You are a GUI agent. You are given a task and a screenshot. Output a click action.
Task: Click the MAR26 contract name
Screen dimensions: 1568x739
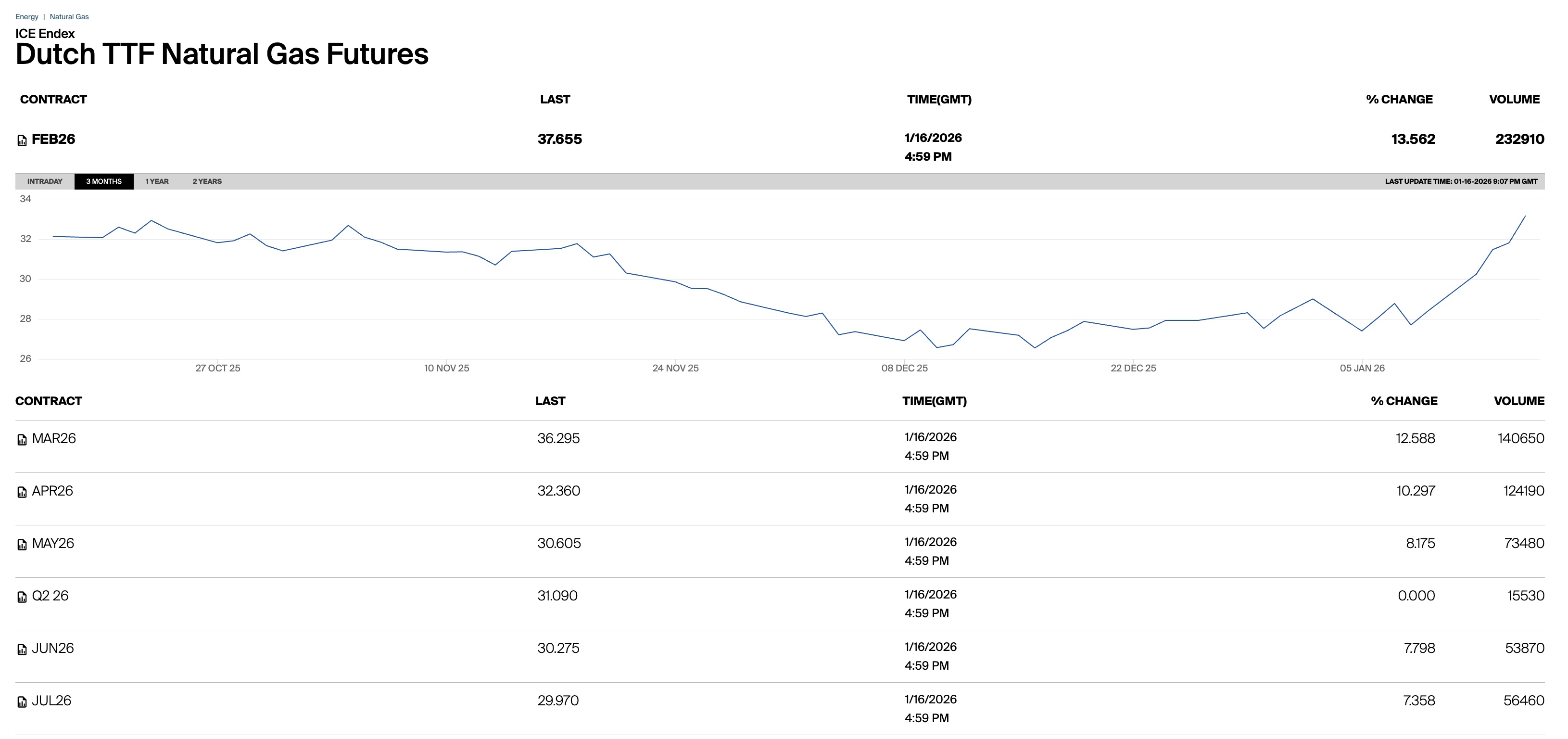click(x=53, y=438)
